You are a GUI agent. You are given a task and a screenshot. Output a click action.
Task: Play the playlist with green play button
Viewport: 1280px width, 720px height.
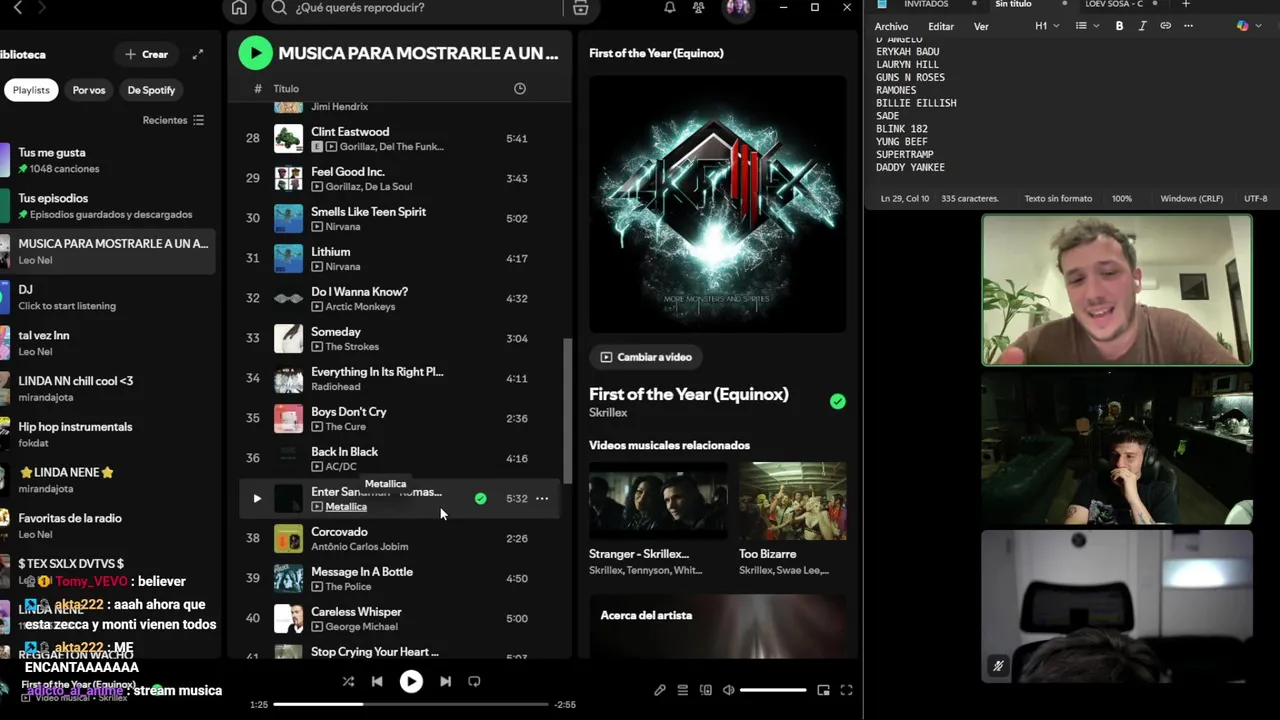[x=255, y=53]
